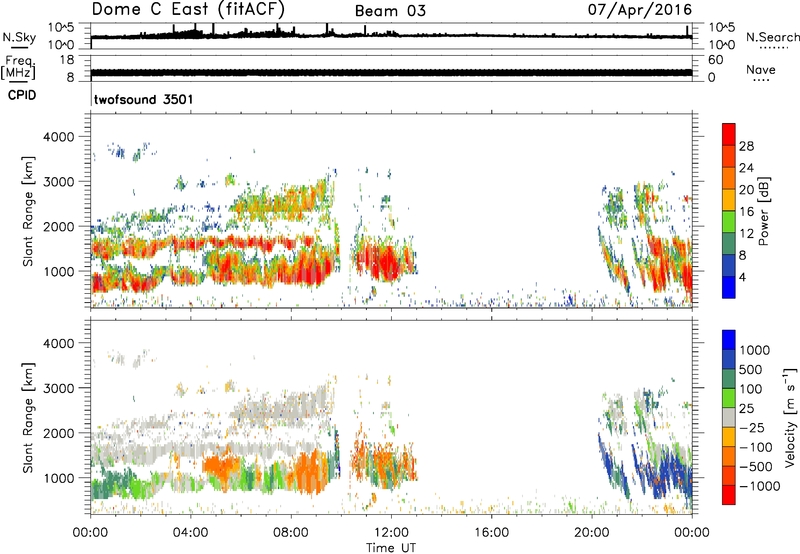Image resolution: width=800 pixels, height=554 pixels.
Task: Click the 'CPID' label
Action: [22, 95]
